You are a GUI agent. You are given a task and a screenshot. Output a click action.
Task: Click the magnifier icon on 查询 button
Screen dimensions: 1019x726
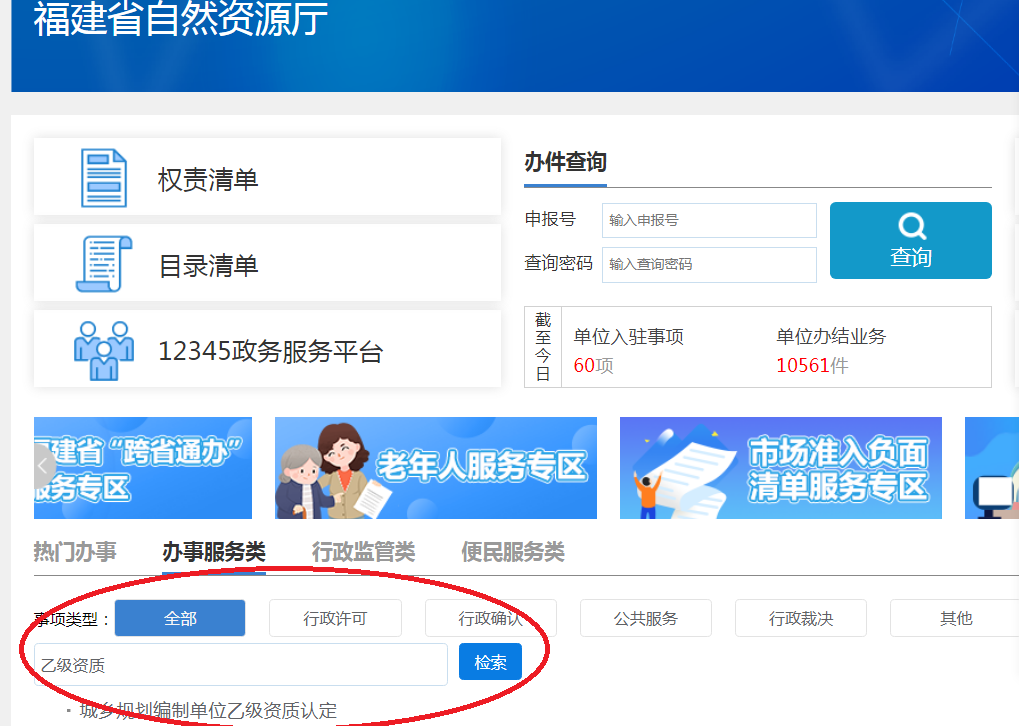pos(911,226)
